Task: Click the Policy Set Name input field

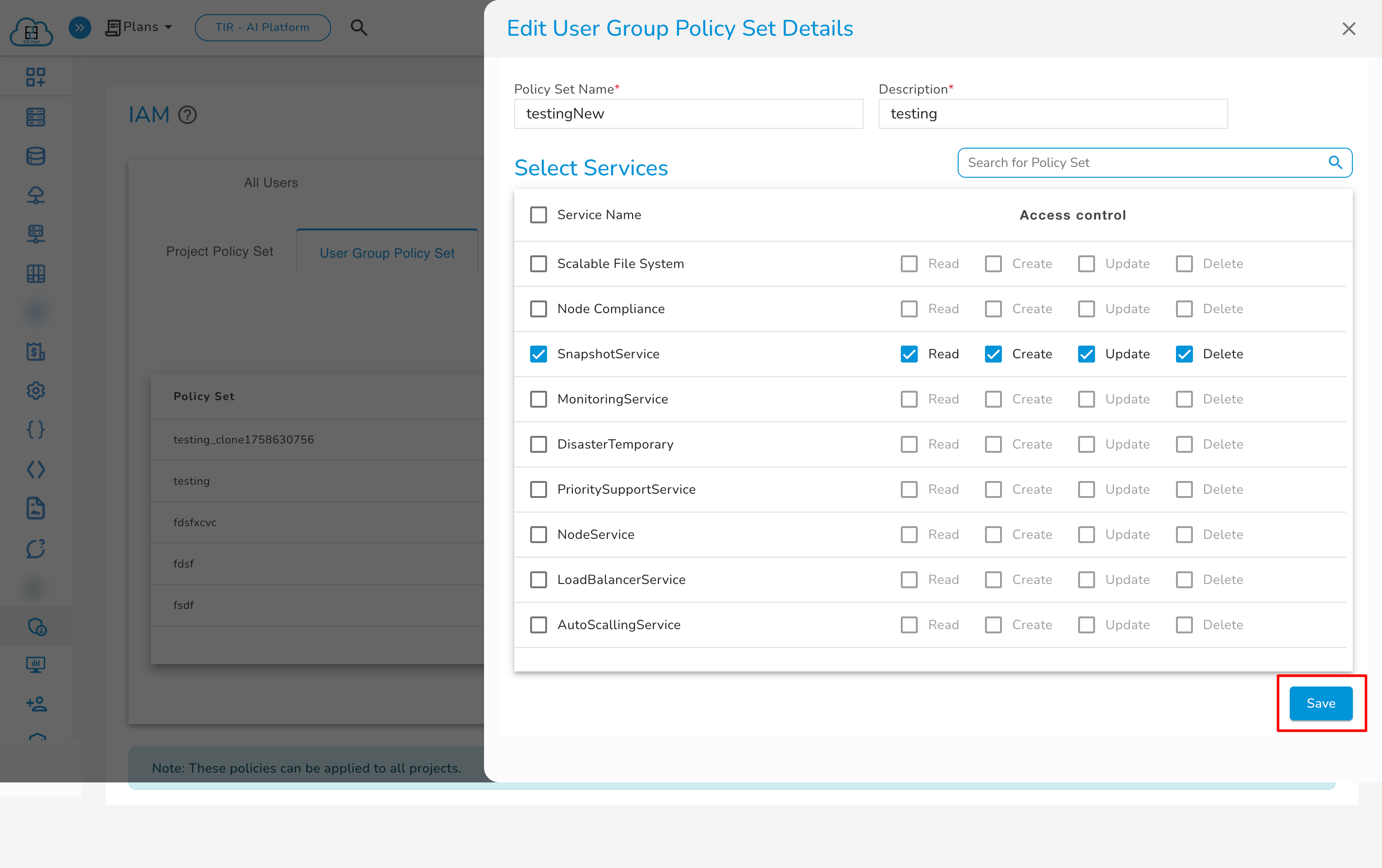Action: point(688,114)
